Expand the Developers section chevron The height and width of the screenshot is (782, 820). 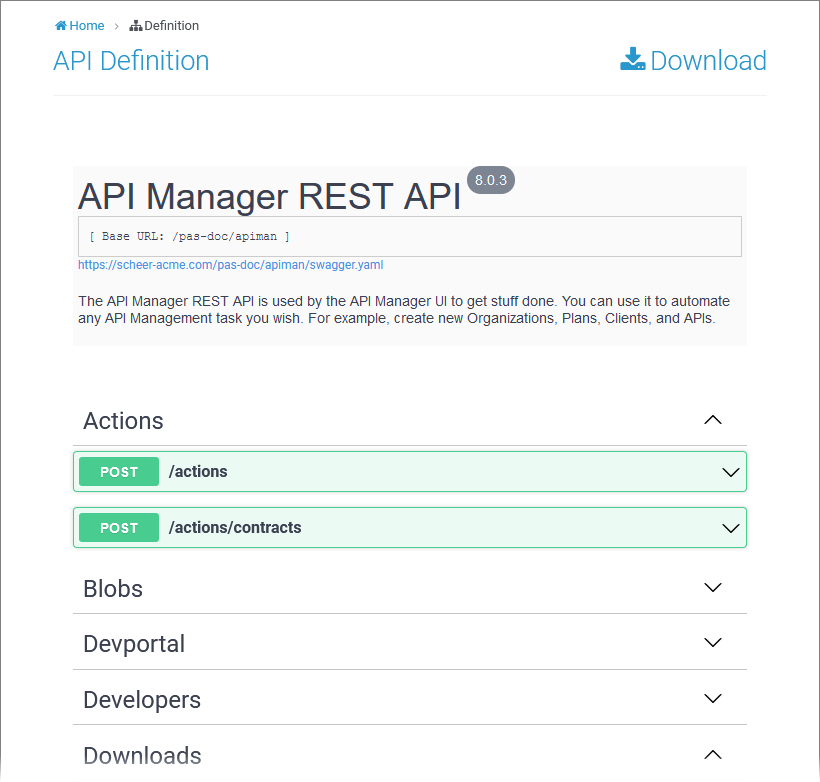713,699
